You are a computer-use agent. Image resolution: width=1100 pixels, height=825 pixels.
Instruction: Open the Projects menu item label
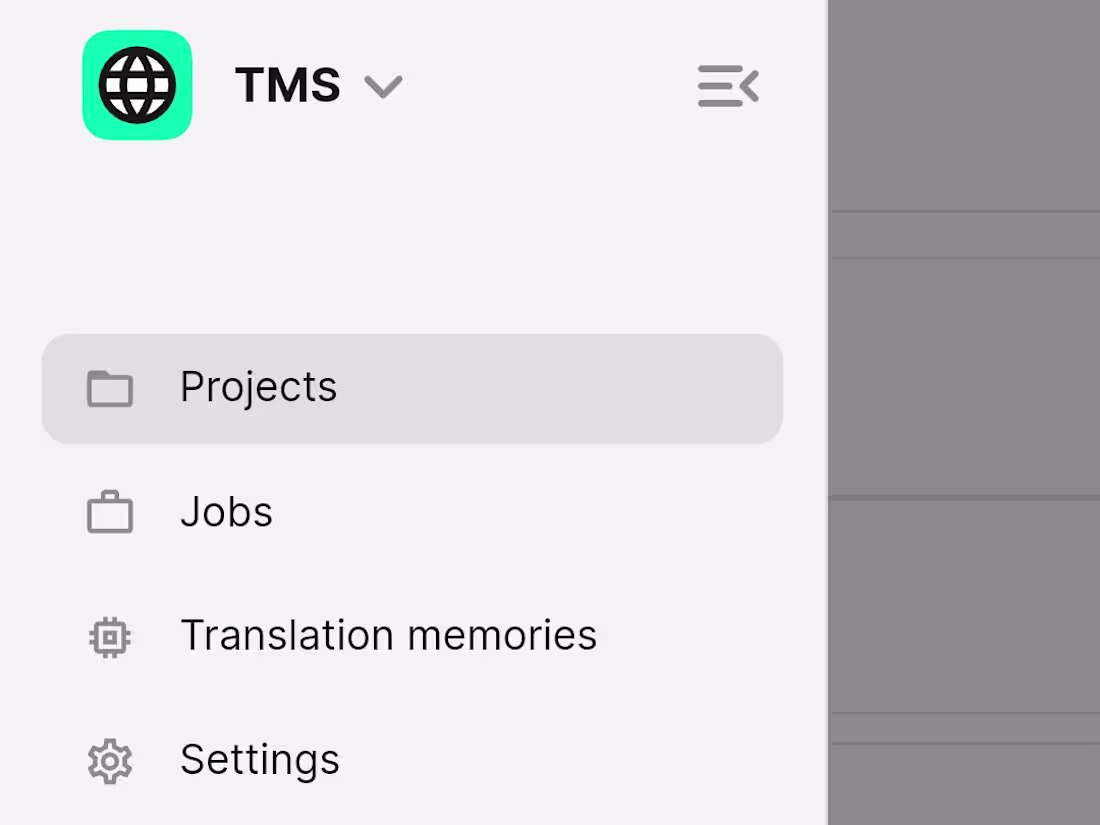coord(258,387)
